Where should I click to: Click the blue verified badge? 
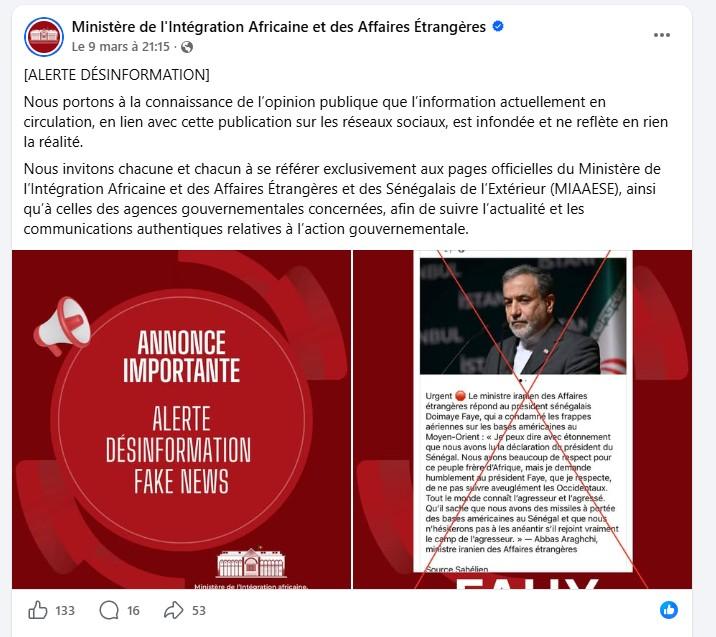click(498, 26)
